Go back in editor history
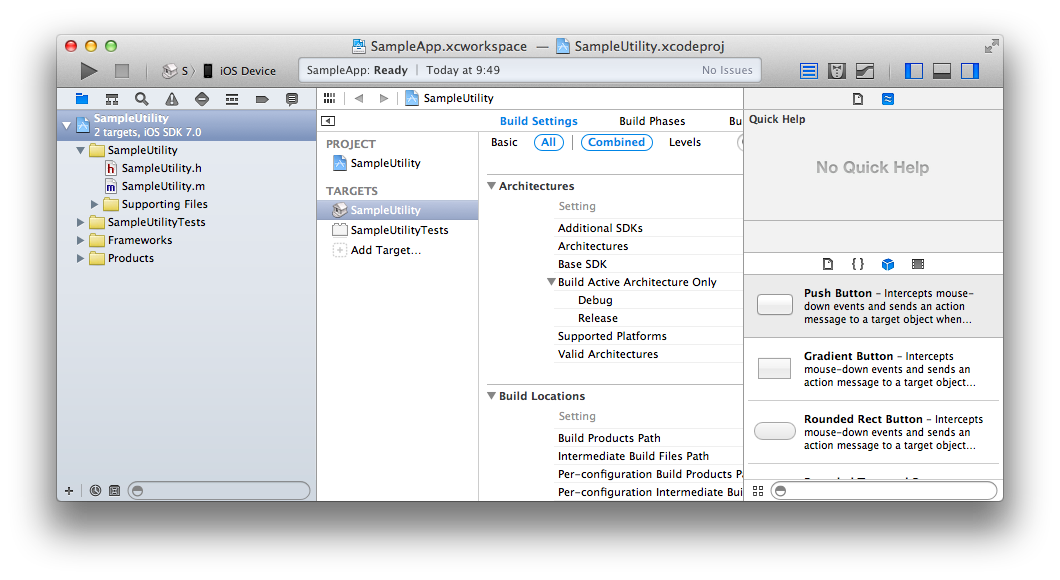Screen dimensions: 1060x580 click(359, 98)
